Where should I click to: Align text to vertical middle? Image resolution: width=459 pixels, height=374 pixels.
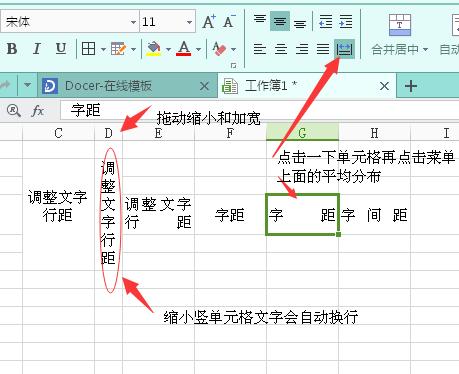[280, 21]
